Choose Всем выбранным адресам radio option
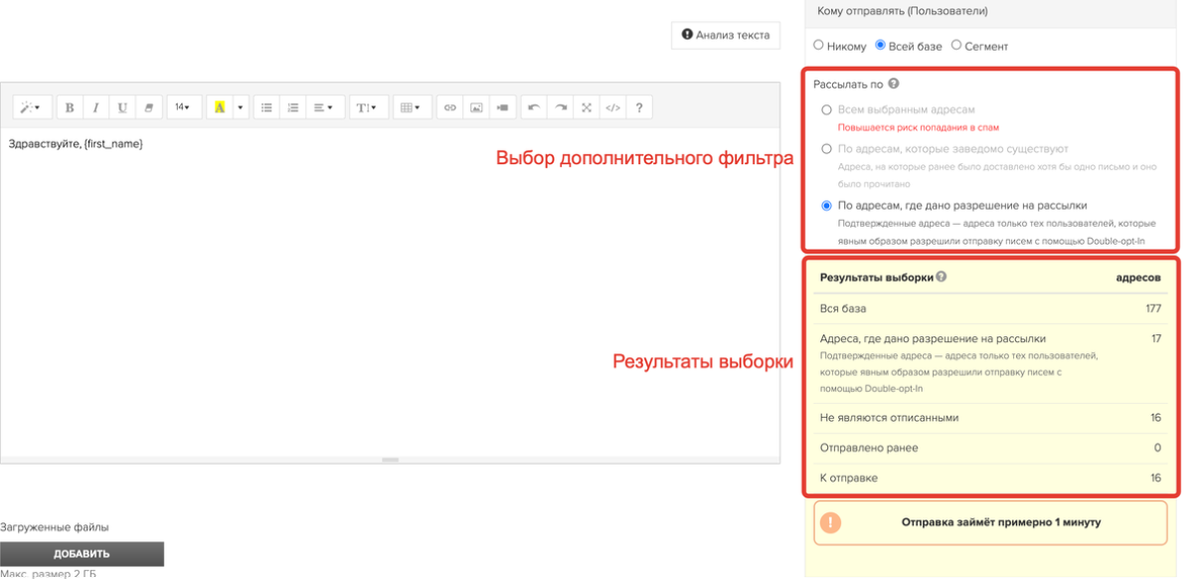The image size is (1200, 579). click(x=826, y=109)
